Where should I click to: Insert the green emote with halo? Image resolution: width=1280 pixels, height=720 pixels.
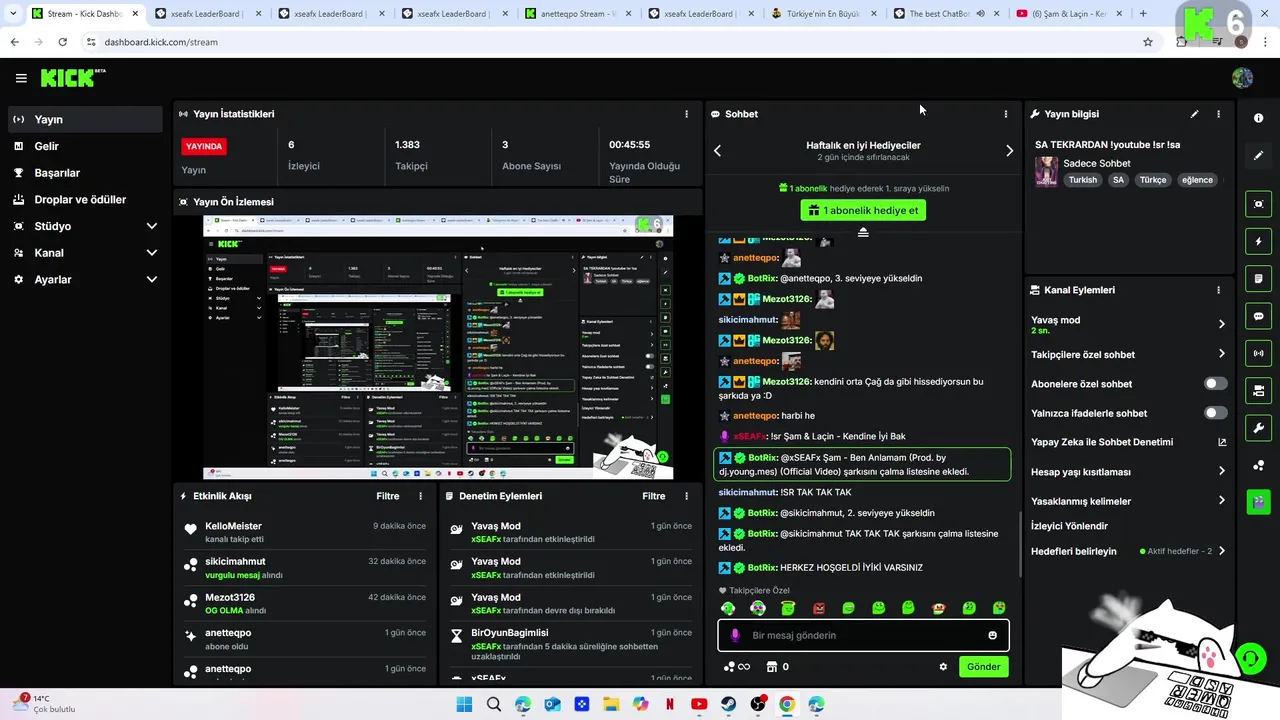coord(788,608)
